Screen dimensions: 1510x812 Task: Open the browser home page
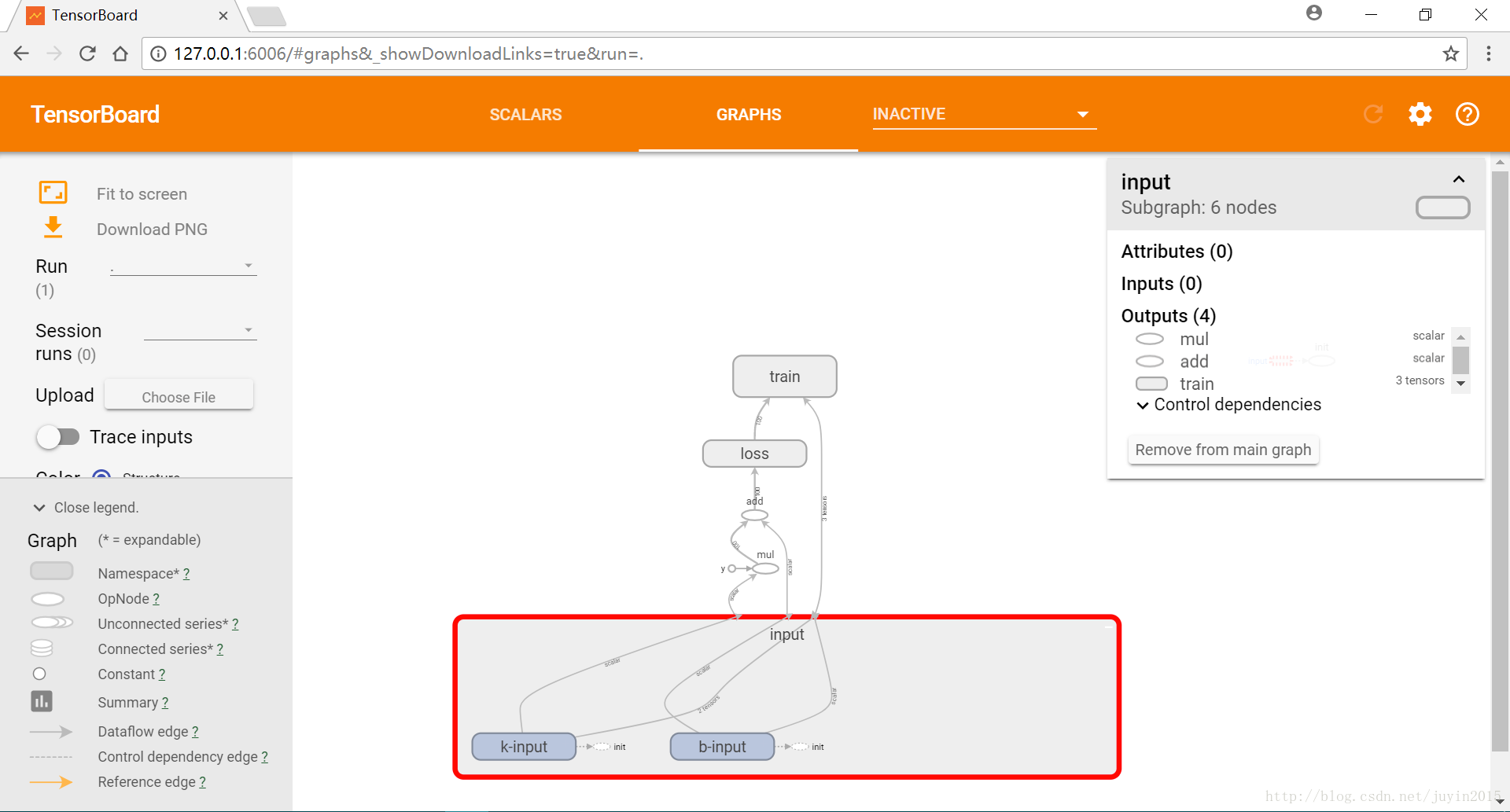pos(120,53)
